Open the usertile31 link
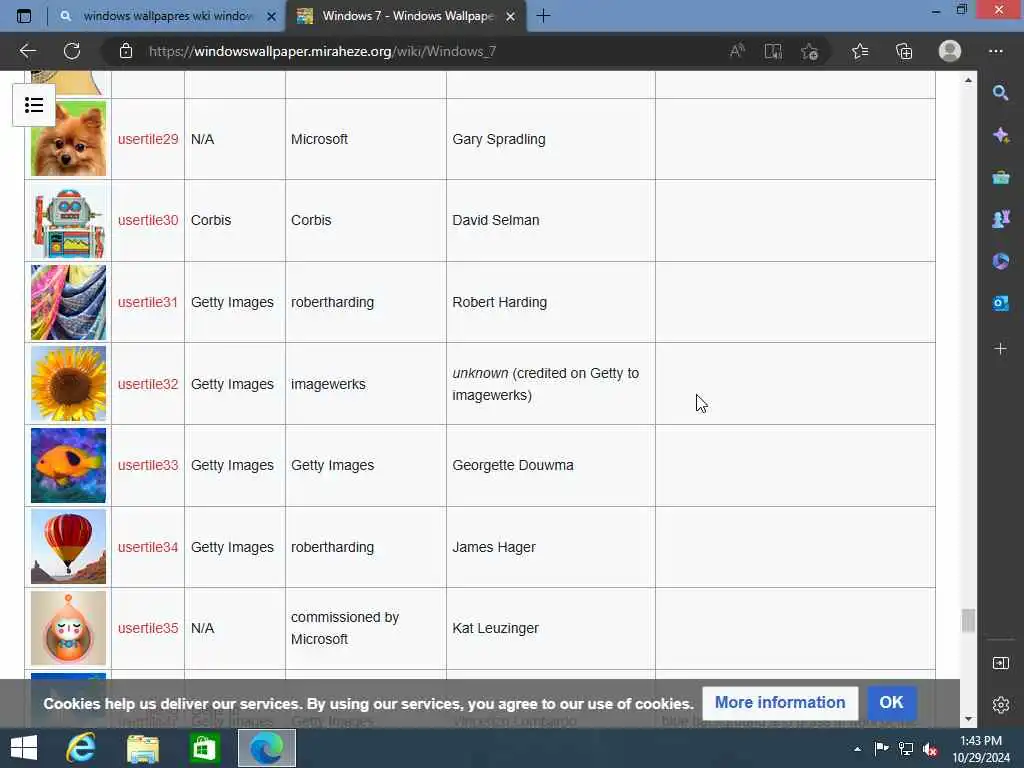 click(148, 302)
